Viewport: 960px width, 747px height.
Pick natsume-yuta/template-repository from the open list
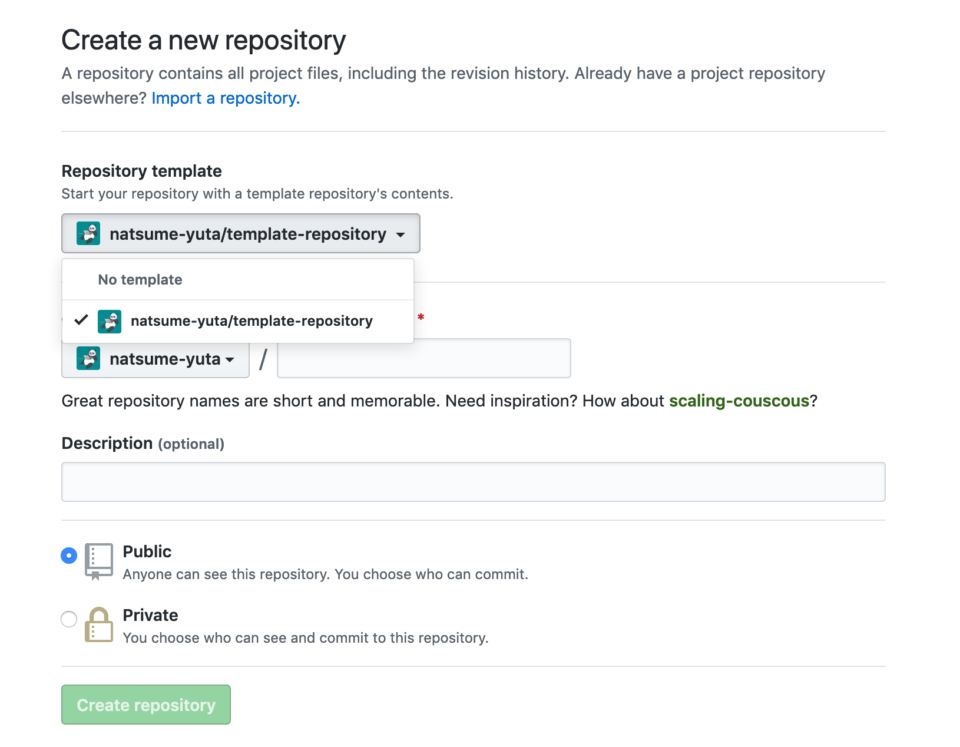point(250,321)
